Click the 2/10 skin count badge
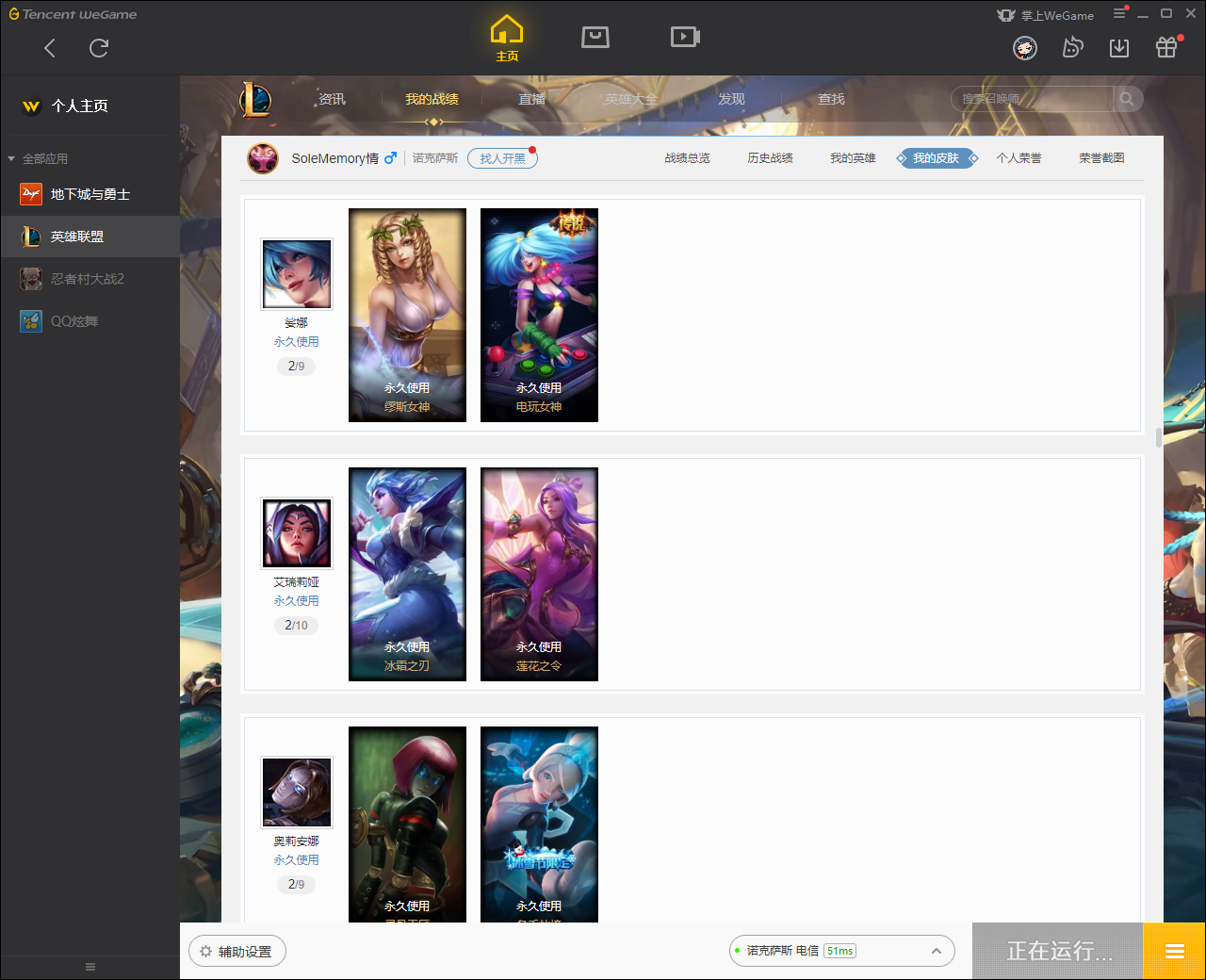The width and height of the screenshot is (1206, 980). pos(296,625)
